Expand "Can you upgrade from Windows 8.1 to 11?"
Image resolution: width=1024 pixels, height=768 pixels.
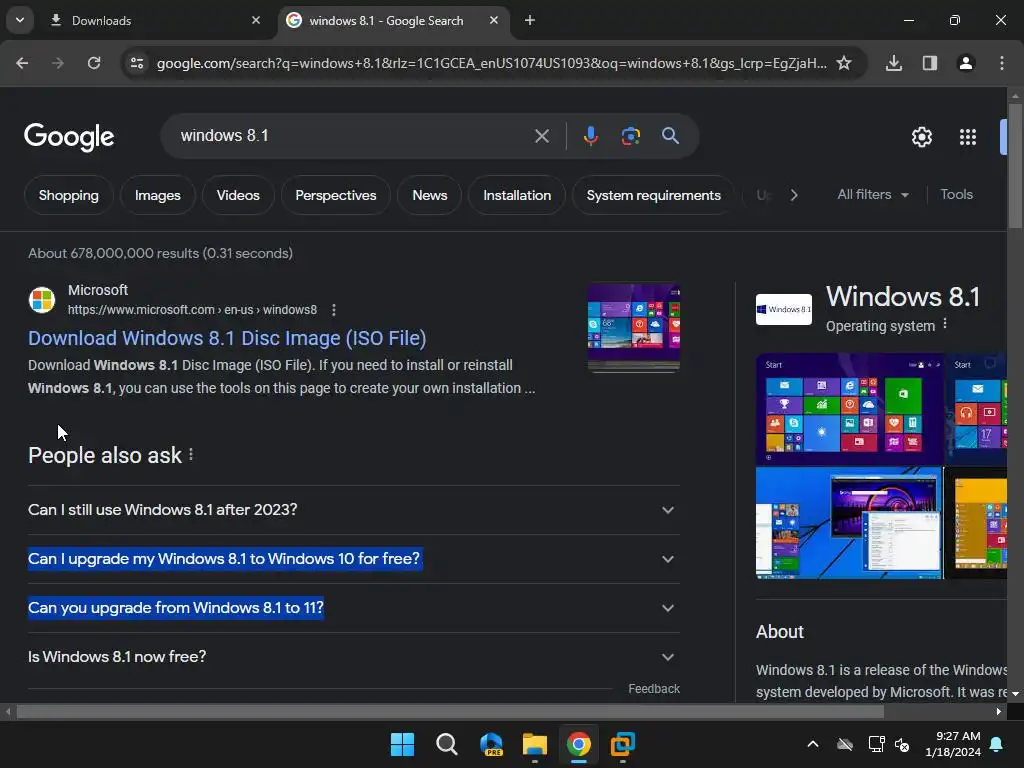(x=353, y=608)
